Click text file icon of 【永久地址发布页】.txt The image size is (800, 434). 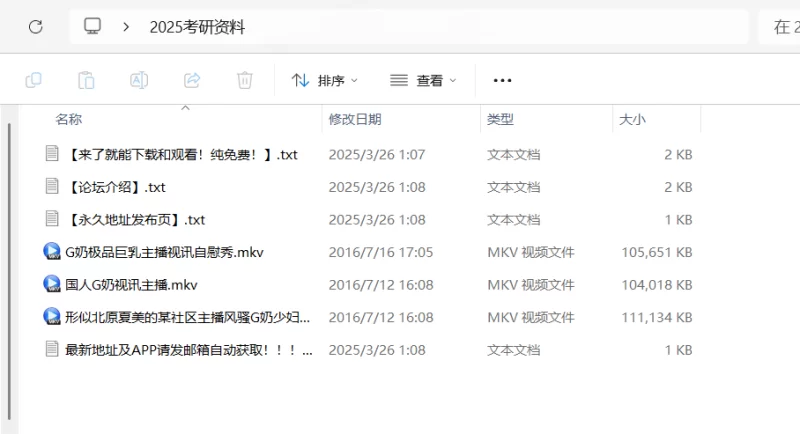tap(52, 219)
